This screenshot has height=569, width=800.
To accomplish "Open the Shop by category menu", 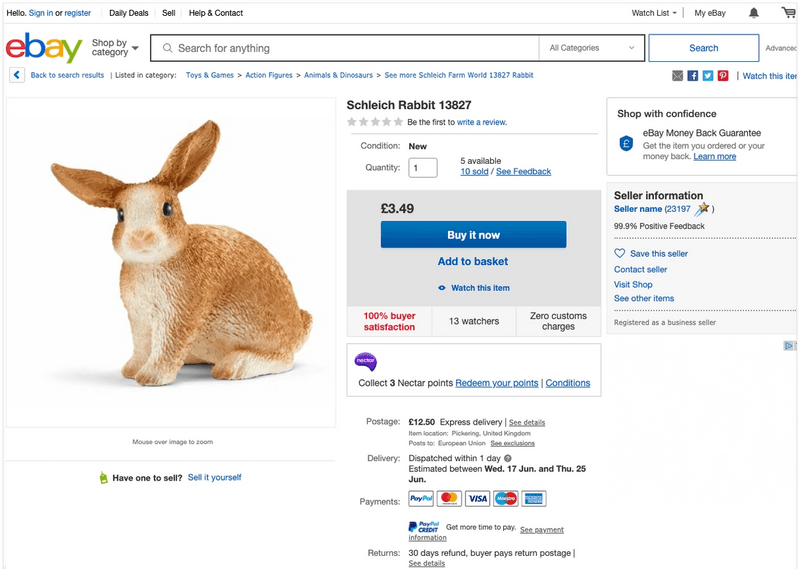I will click(x=114, y=48).
